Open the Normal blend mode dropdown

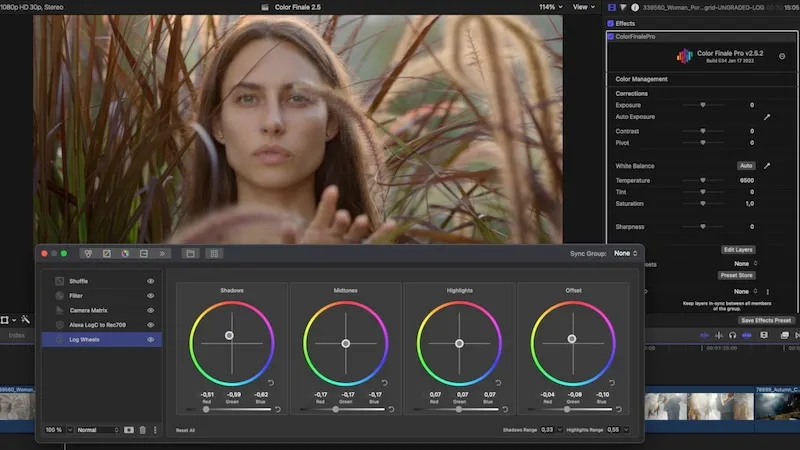click(97, 429)
